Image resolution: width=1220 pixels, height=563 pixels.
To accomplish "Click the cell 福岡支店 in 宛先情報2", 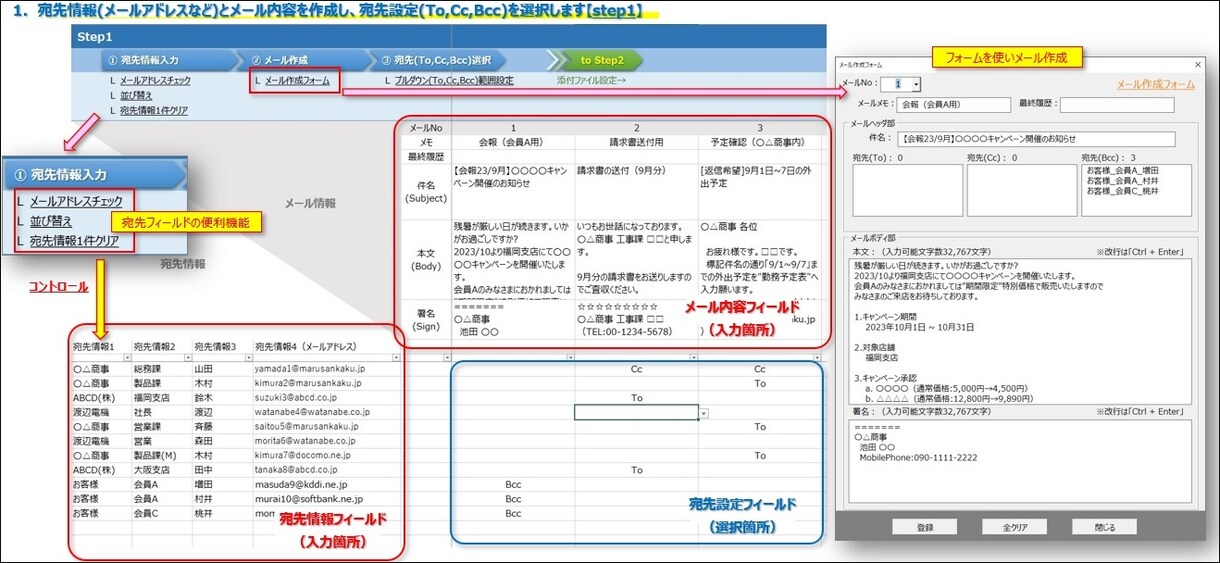I will tap(161, 397).
